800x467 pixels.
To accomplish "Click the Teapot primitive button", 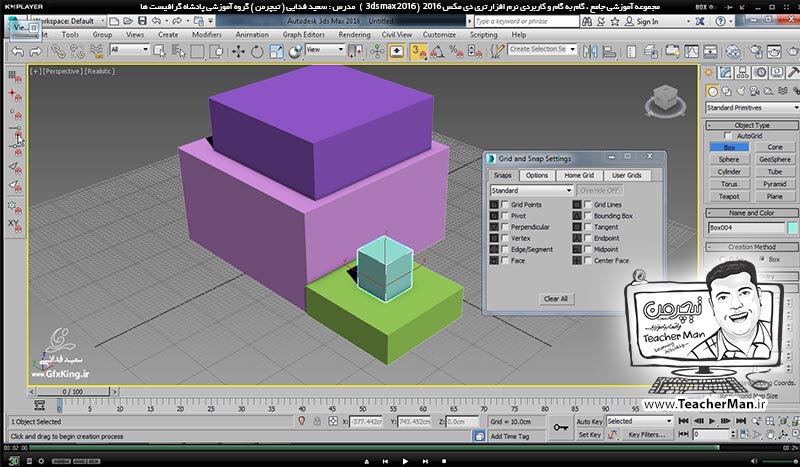I will pyautogui.click(x=729, y=196).
